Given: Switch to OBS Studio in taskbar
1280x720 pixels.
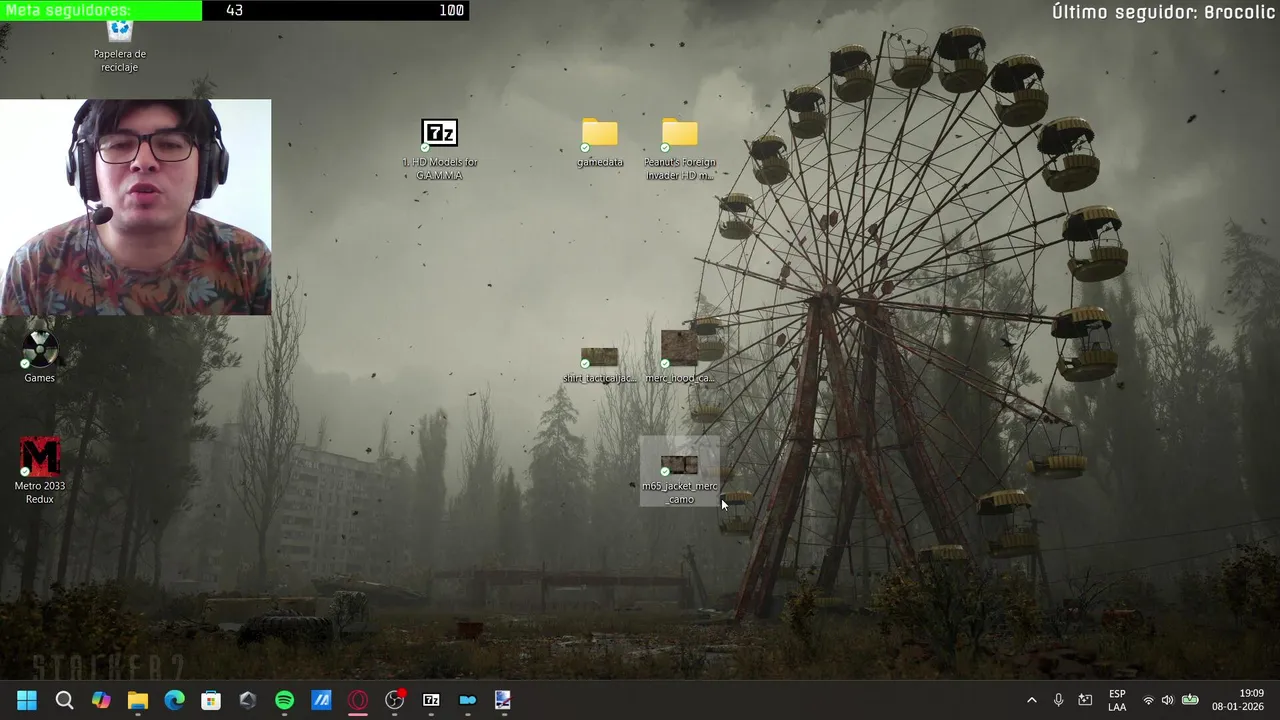Looking at the screenshot, I should click(x=395, y=700).
